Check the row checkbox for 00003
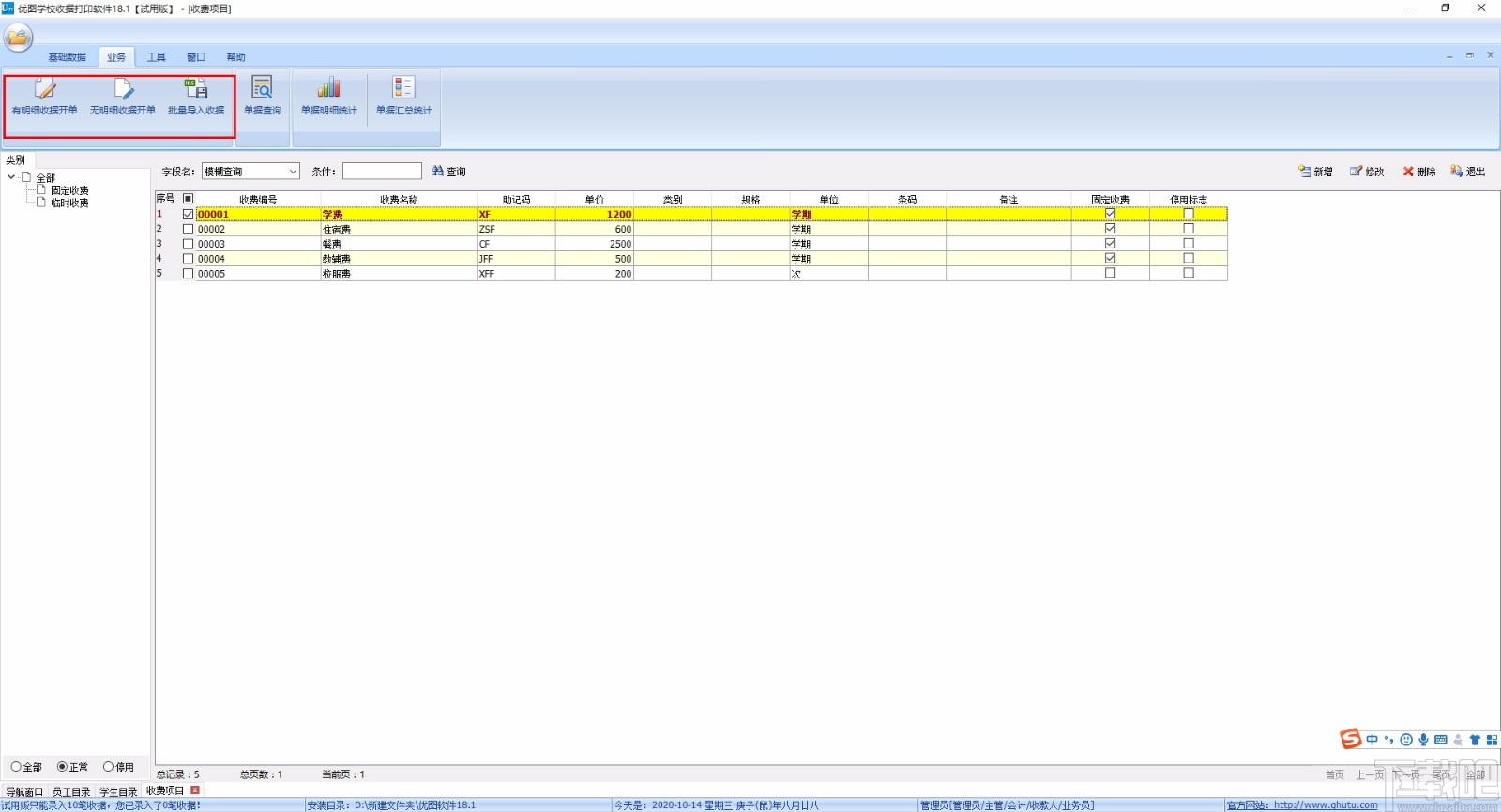Screen dimensions: 1501x812 [x=188, y=244]
